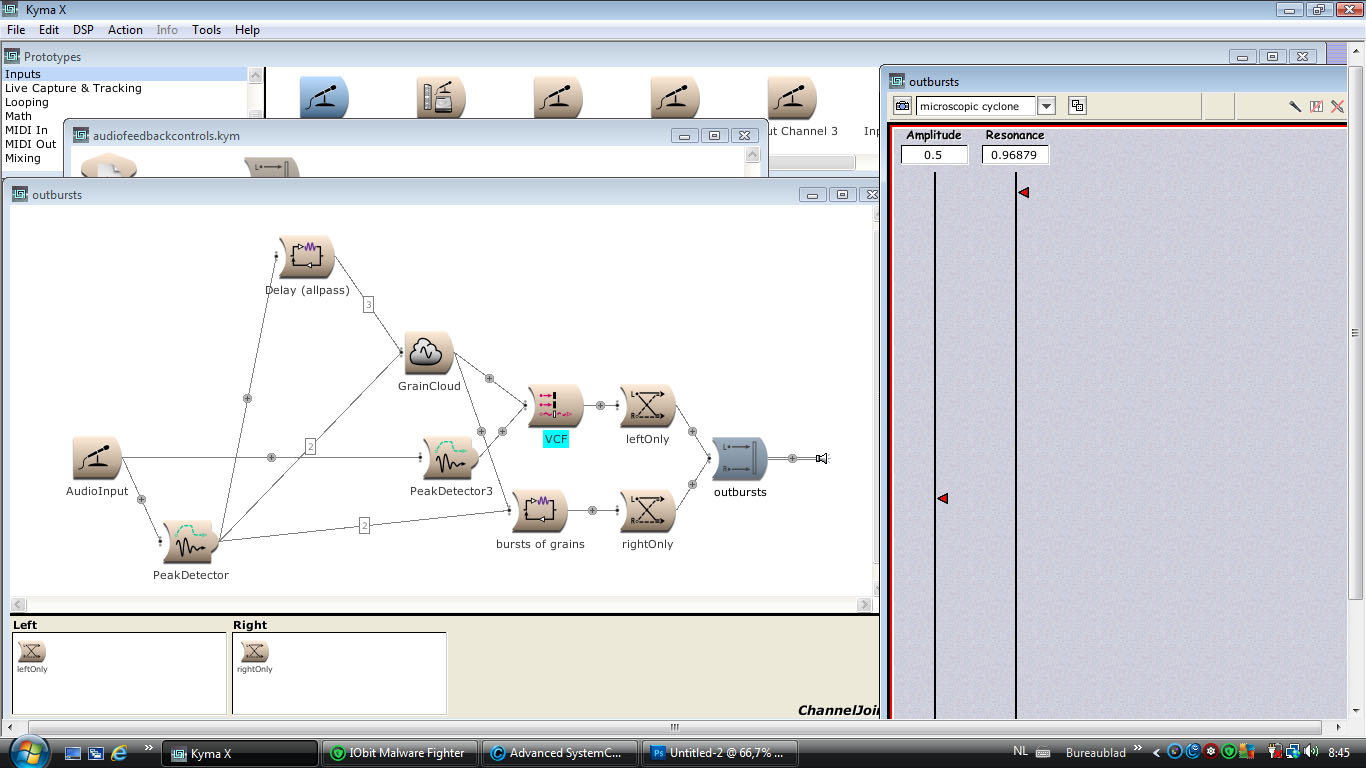Switch to IObit Malware Fighter in taskbar

click(x=399, y=753)
